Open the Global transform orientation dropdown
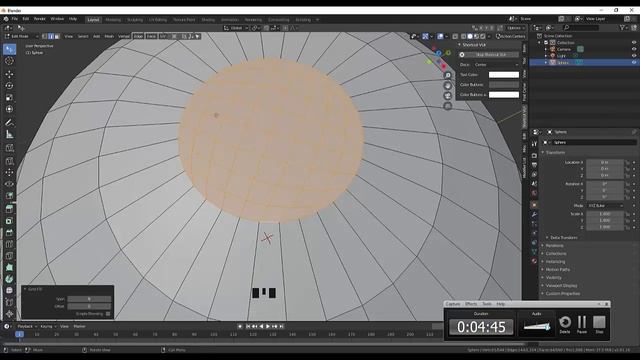 [x=236, y=28]
